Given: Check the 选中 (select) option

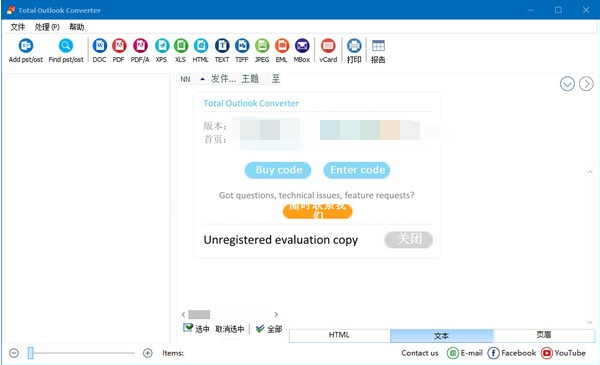Looking at the screenshot, I should 196,329.
